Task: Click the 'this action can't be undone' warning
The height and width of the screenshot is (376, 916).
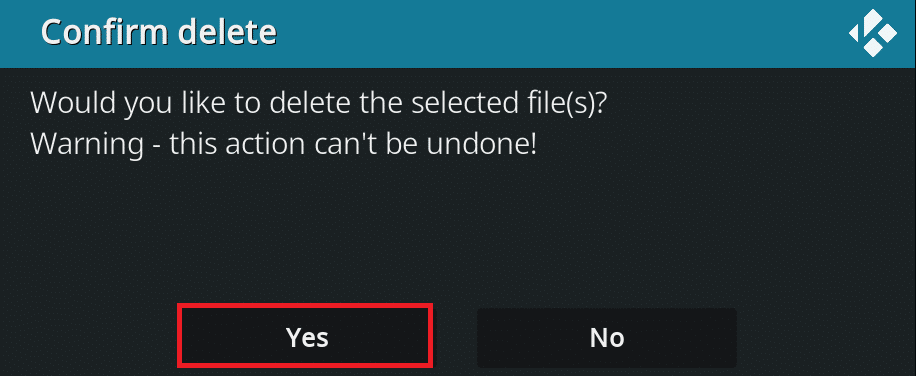Action: [x=353, y=144]
